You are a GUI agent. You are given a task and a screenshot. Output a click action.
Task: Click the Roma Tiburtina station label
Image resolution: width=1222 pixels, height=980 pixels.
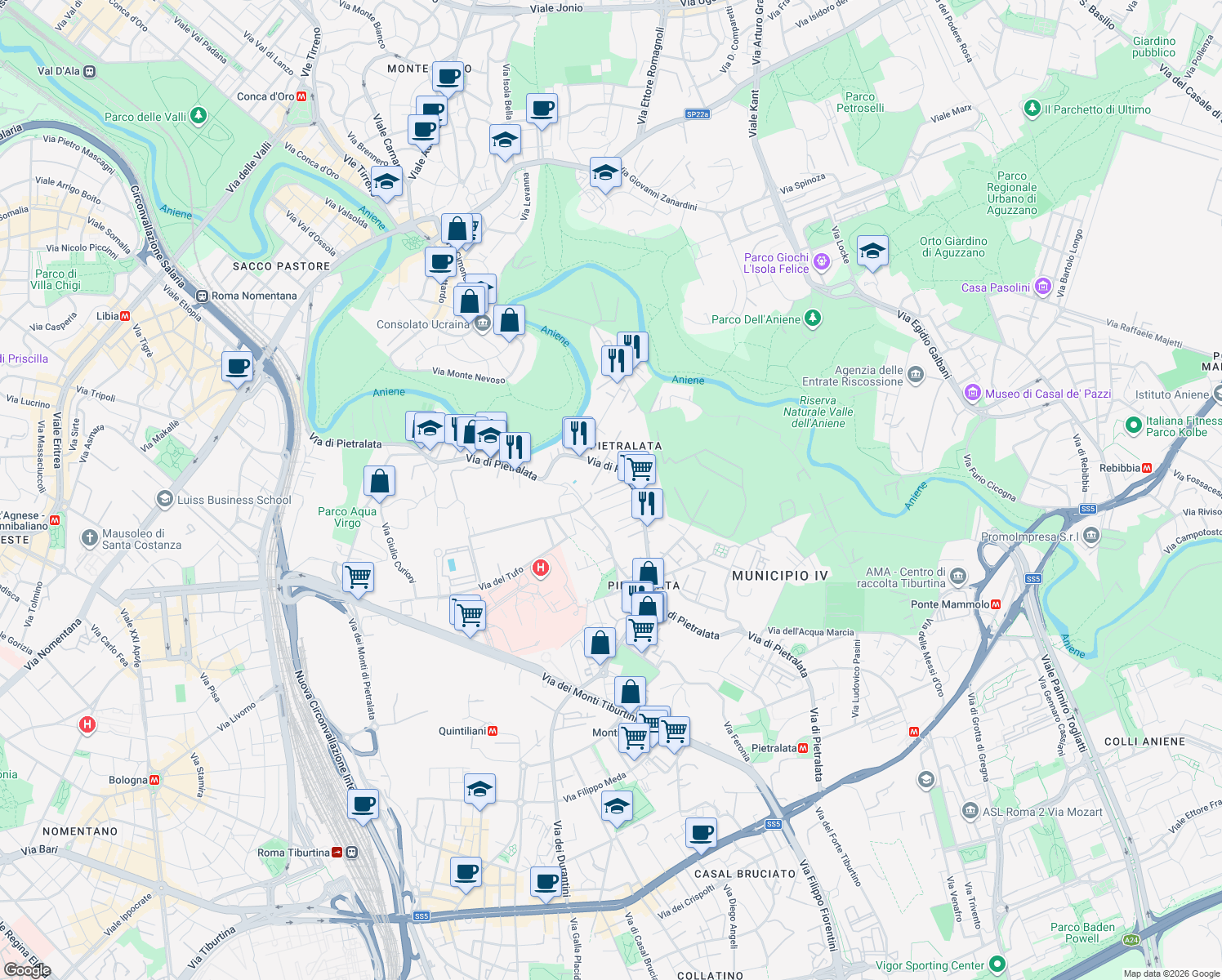click(293, 853)
